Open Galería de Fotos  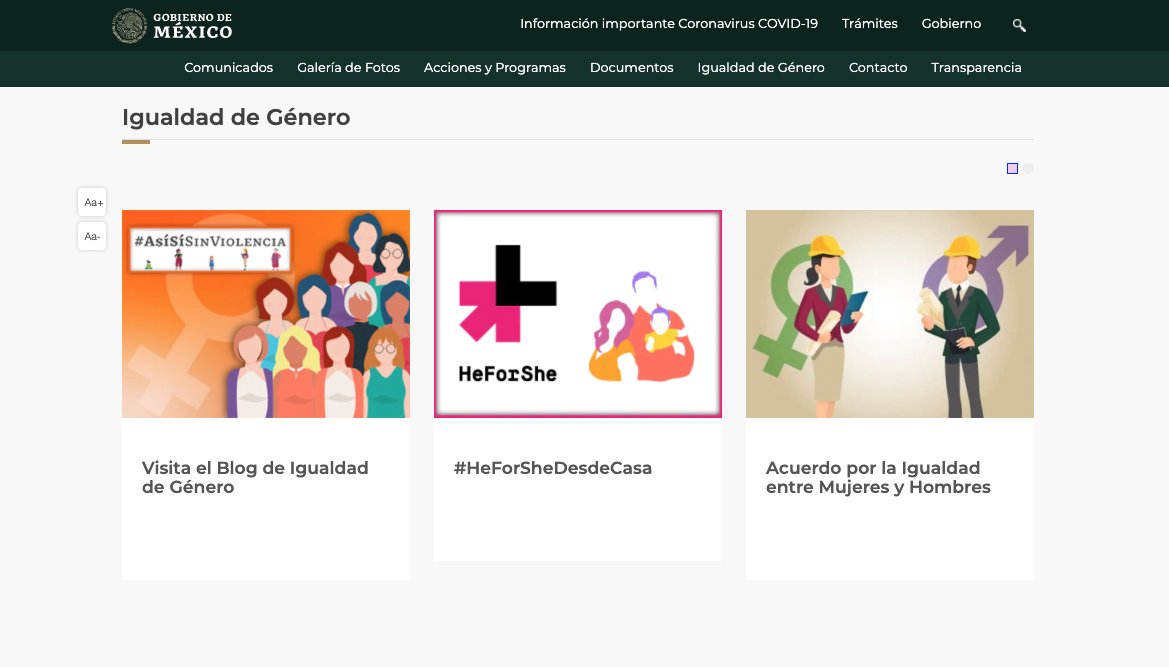click(348, 68)
